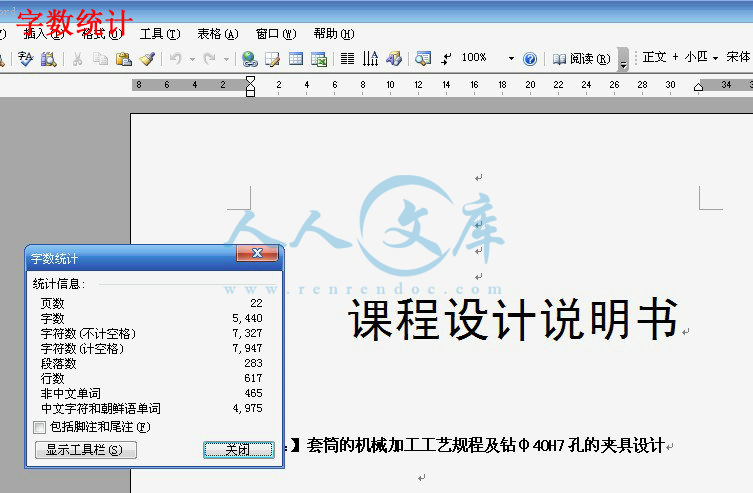Run the spelling and grammar check icon
The height and width of the screenshot is (493, 753).
(x=25, y=59)
